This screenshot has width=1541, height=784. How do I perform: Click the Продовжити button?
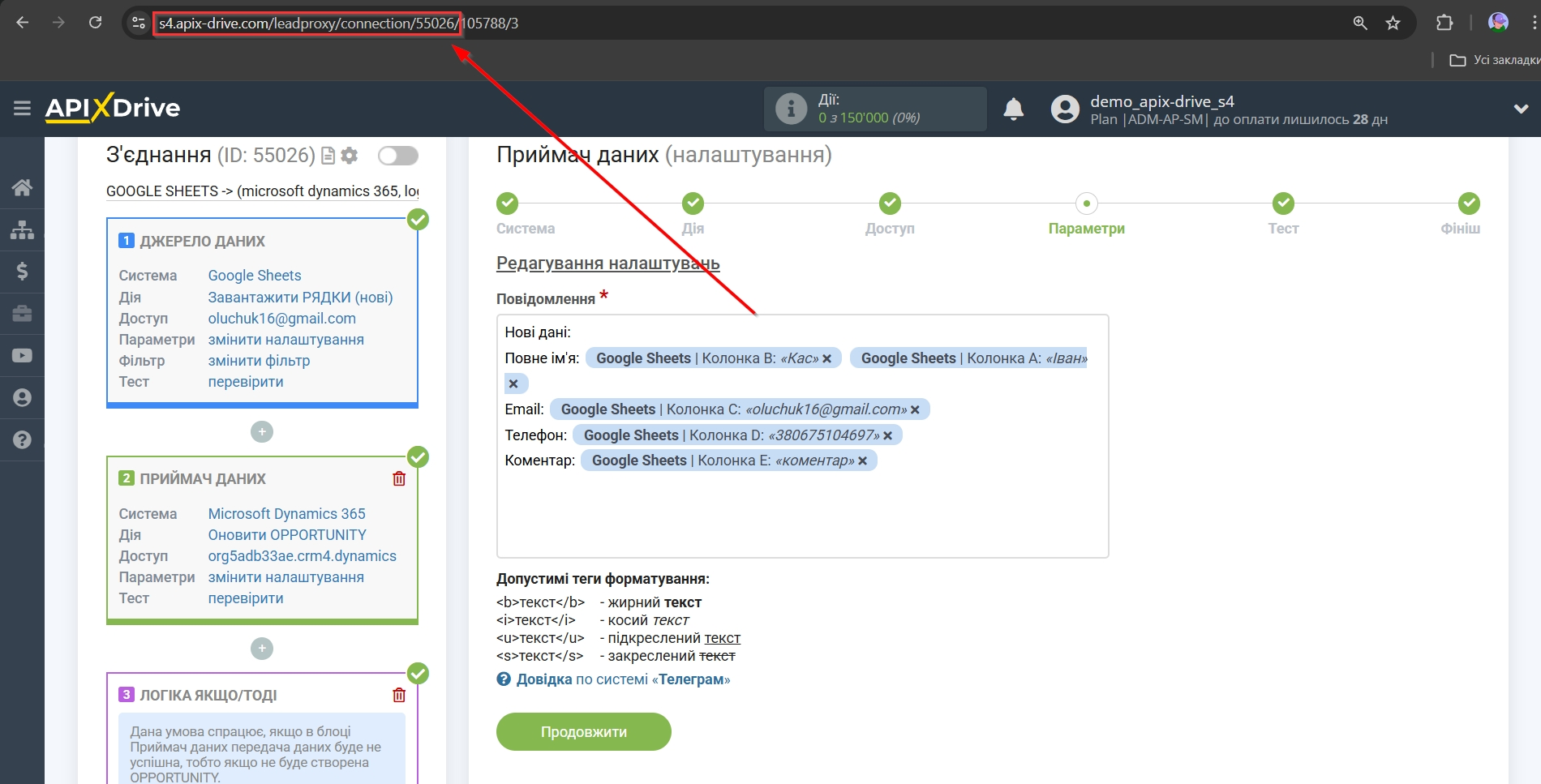coord(584,731)
